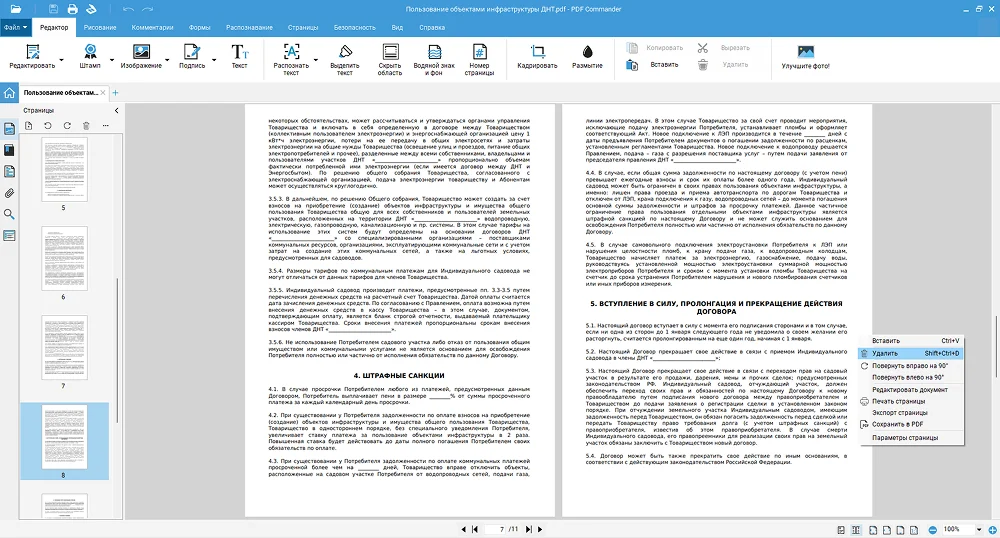Choose Удалить in the context menu
The width and height of the screenshot is (1000, 538).
pyautogui.click(x=885, y=353)
